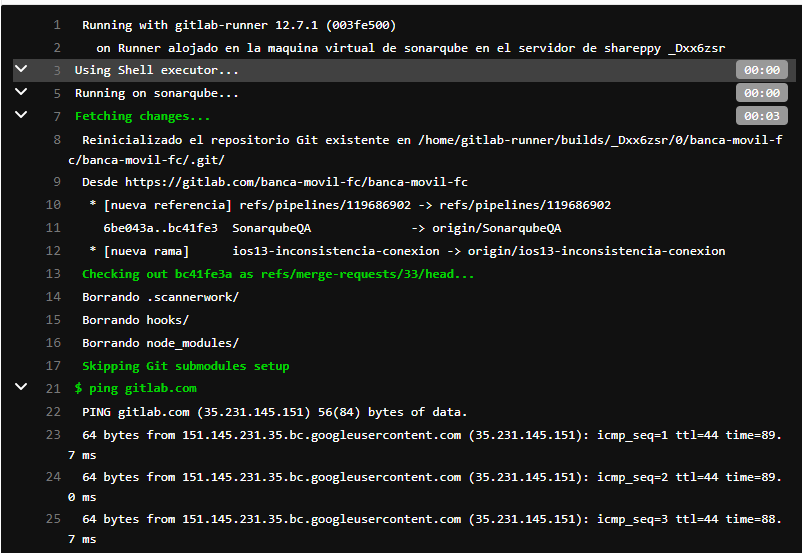Click the Skipping Git submodules setup line
Viewport: 802px width, 553px height.
pyautogui.click(x=185, y=366)
